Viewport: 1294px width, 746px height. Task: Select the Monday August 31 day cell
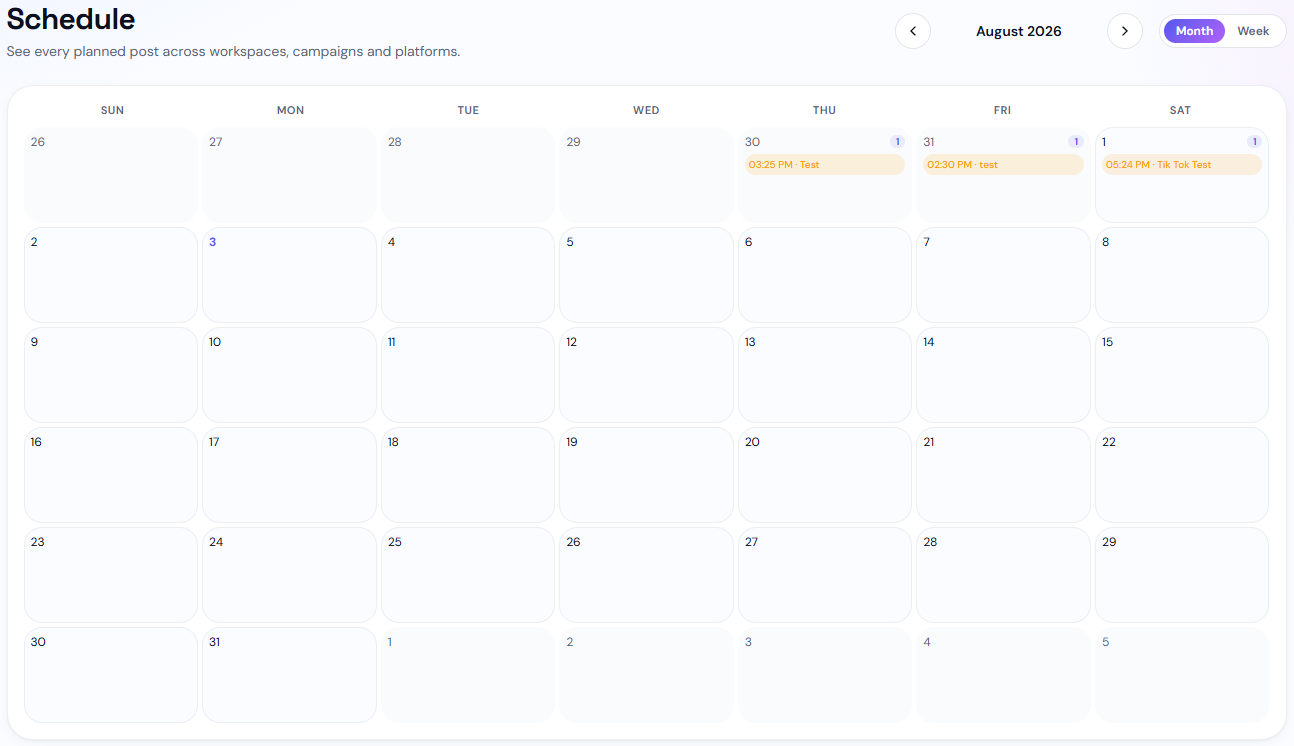tap(290, 675)
